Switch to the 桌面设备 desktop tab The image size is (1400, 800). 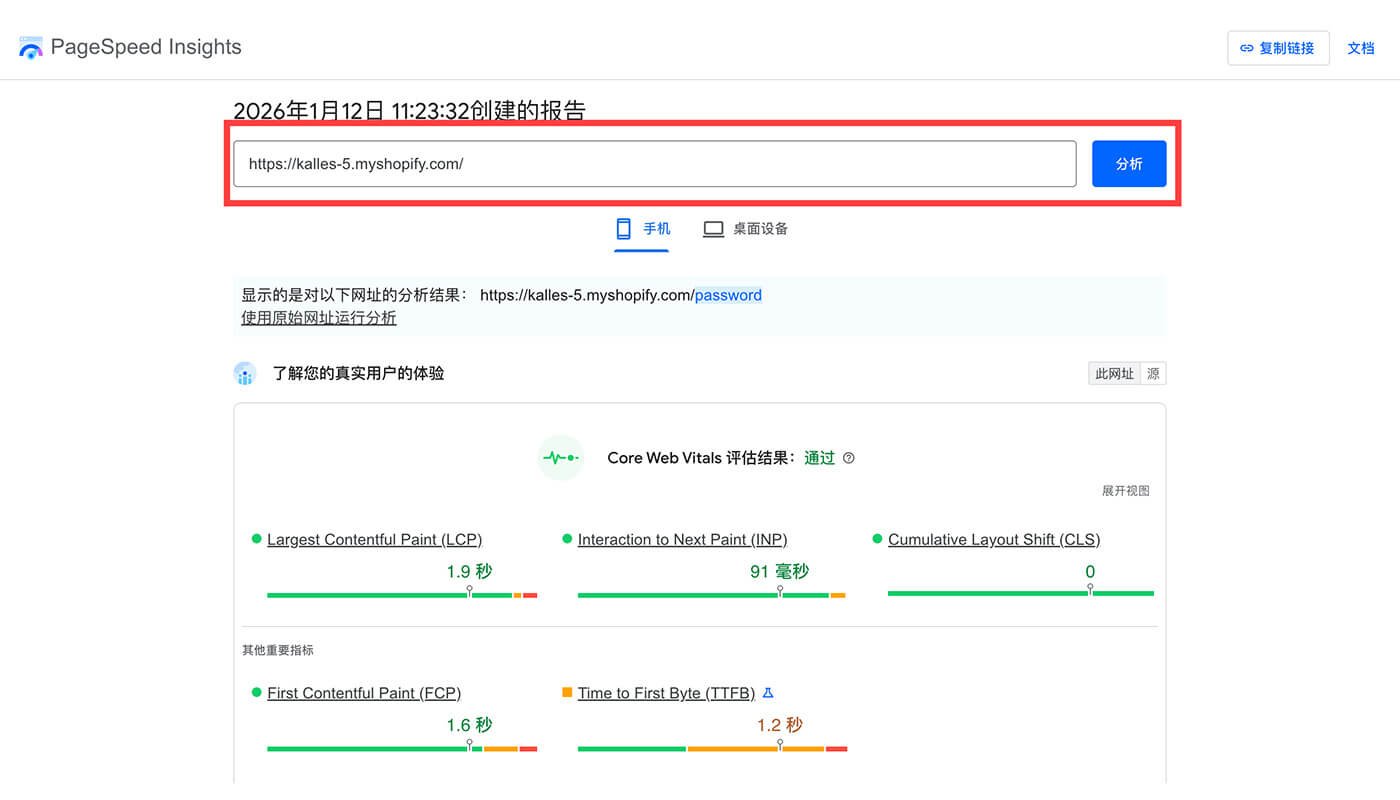coord(745,229)
